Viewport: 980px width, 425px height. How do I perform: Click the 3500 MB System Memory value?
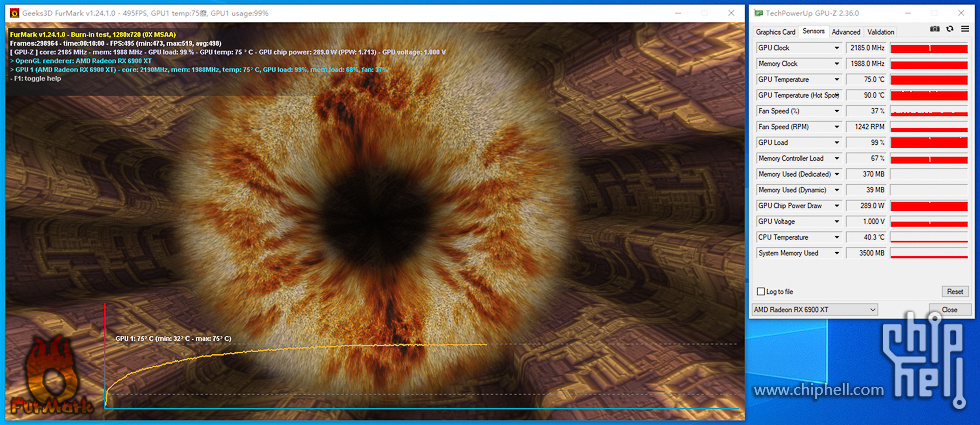[866, 253]
